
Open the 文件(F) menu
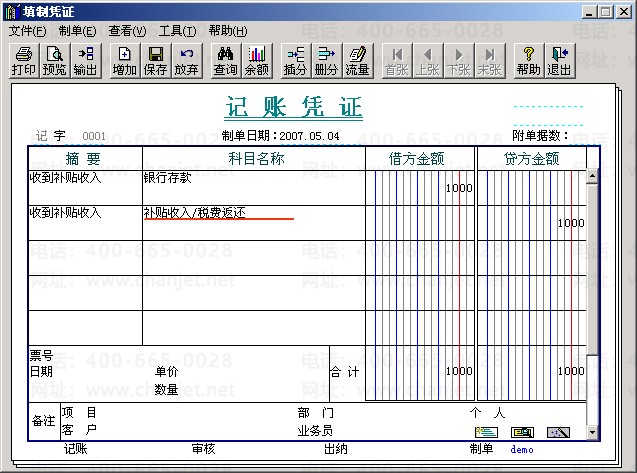(x=28, y=31)
